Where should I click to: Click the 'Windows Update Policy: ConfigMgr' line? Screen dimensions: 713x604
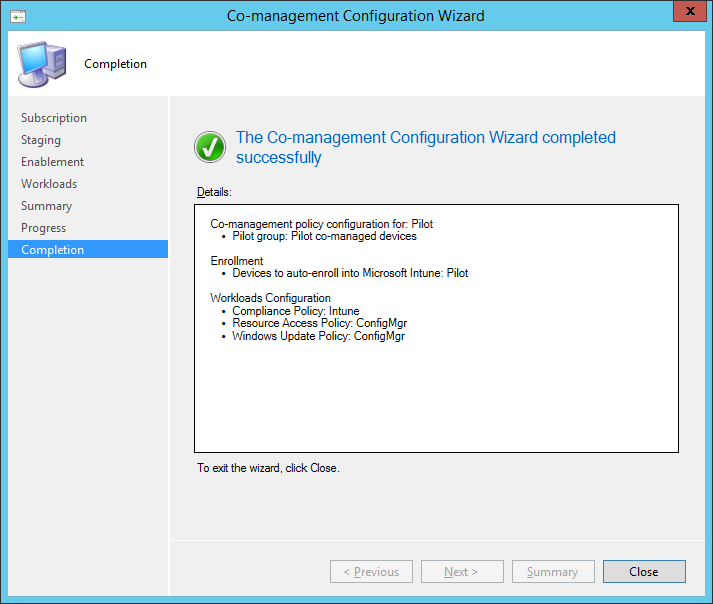(318, 336)
